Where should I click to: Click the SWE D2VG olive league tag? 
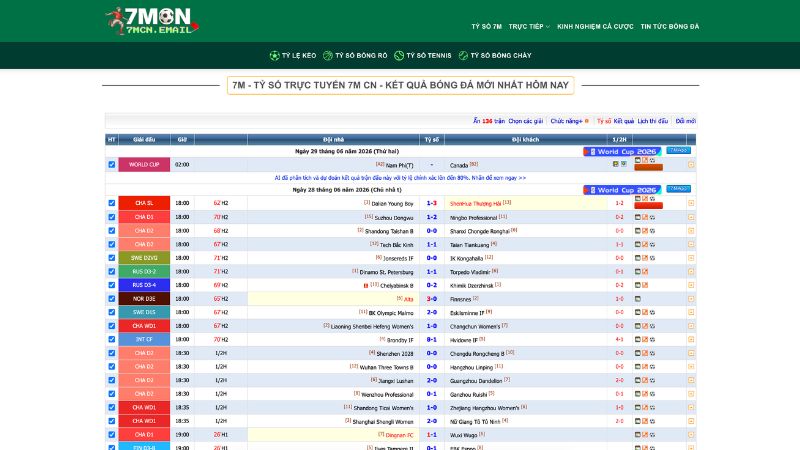point(144,258)
